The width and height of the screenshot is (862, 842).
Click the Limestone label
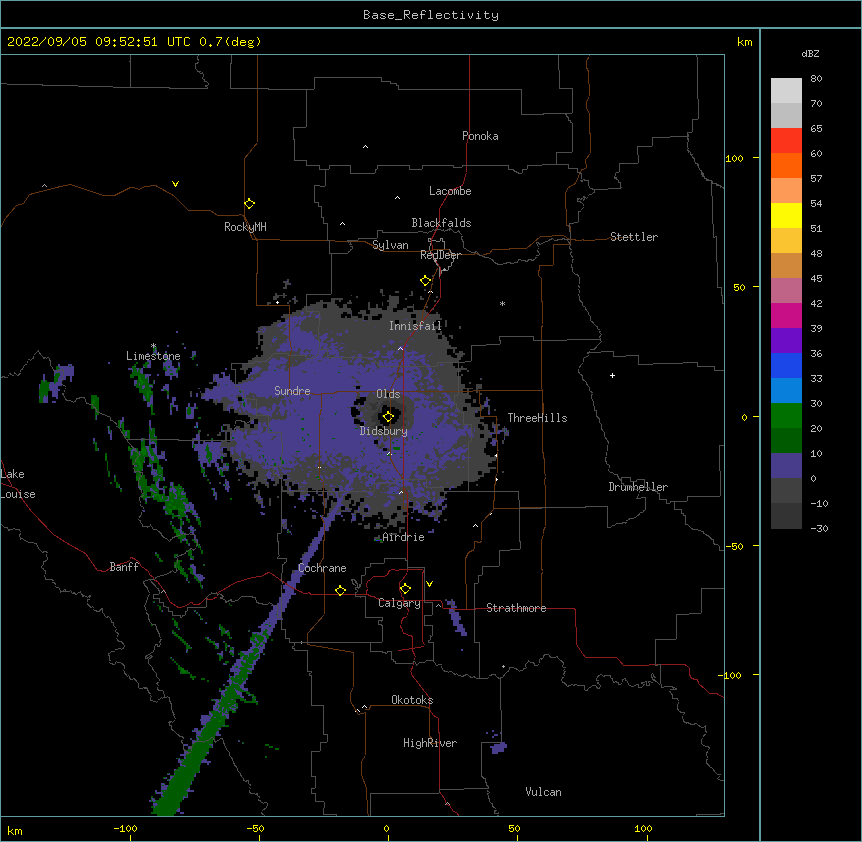click(153, 356)
